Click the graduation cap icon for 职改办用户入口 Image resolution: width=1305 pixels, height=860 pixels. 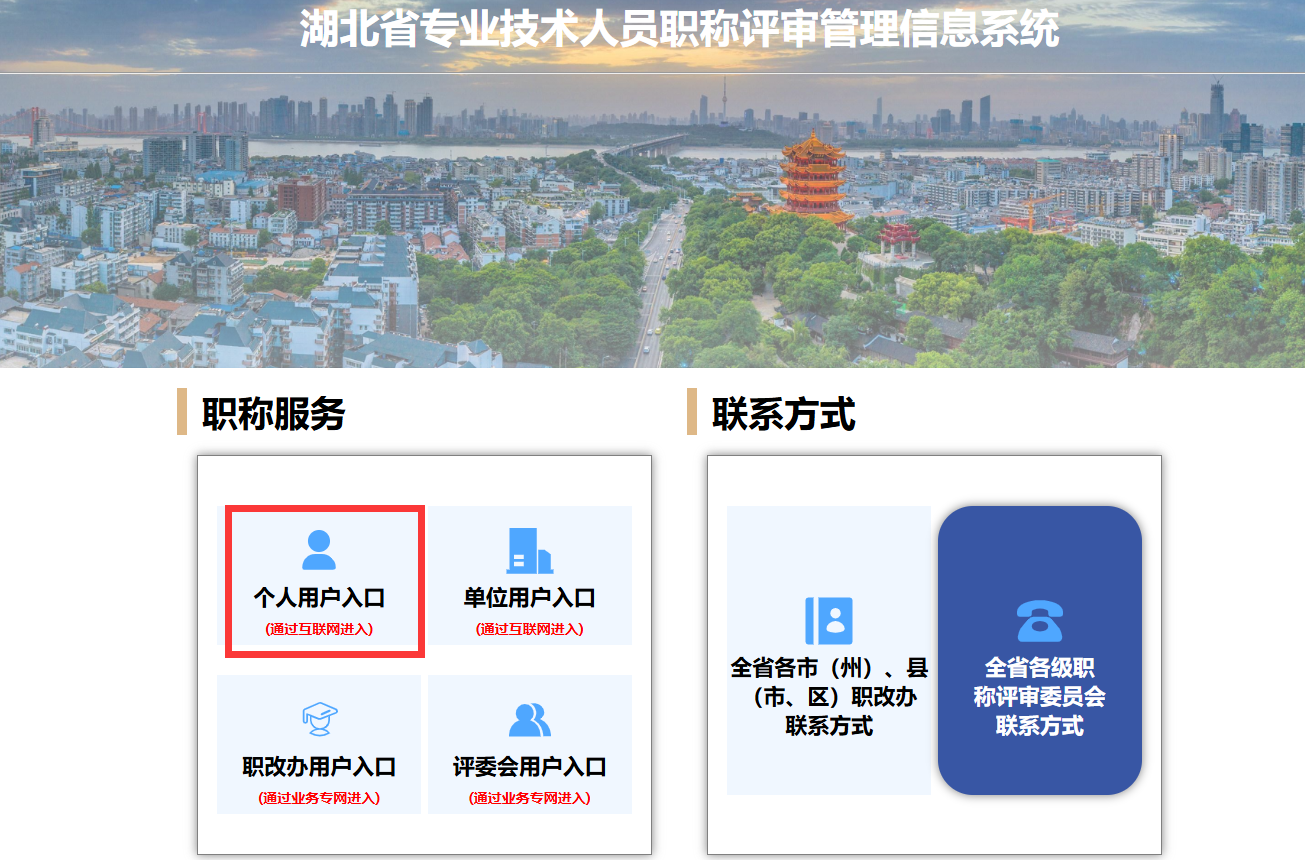[x=319, y=718]
